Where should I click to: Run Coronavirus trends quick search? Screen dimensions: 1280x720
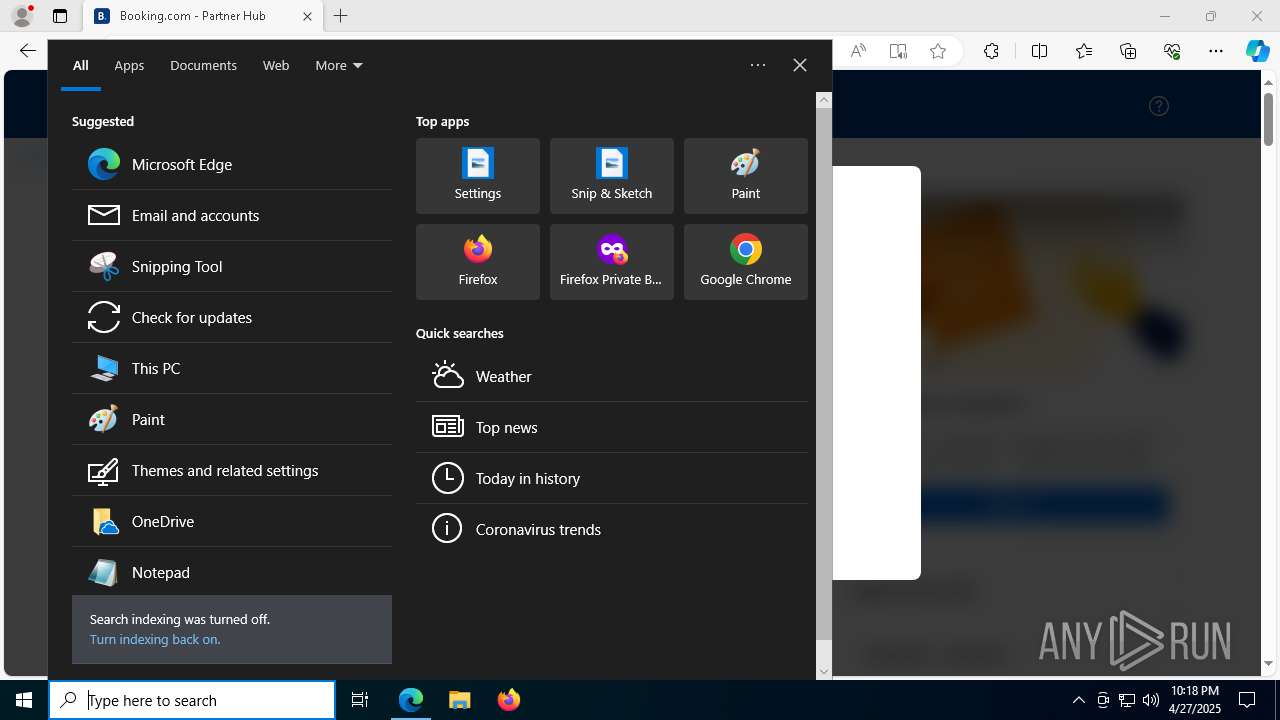point(612,529)
